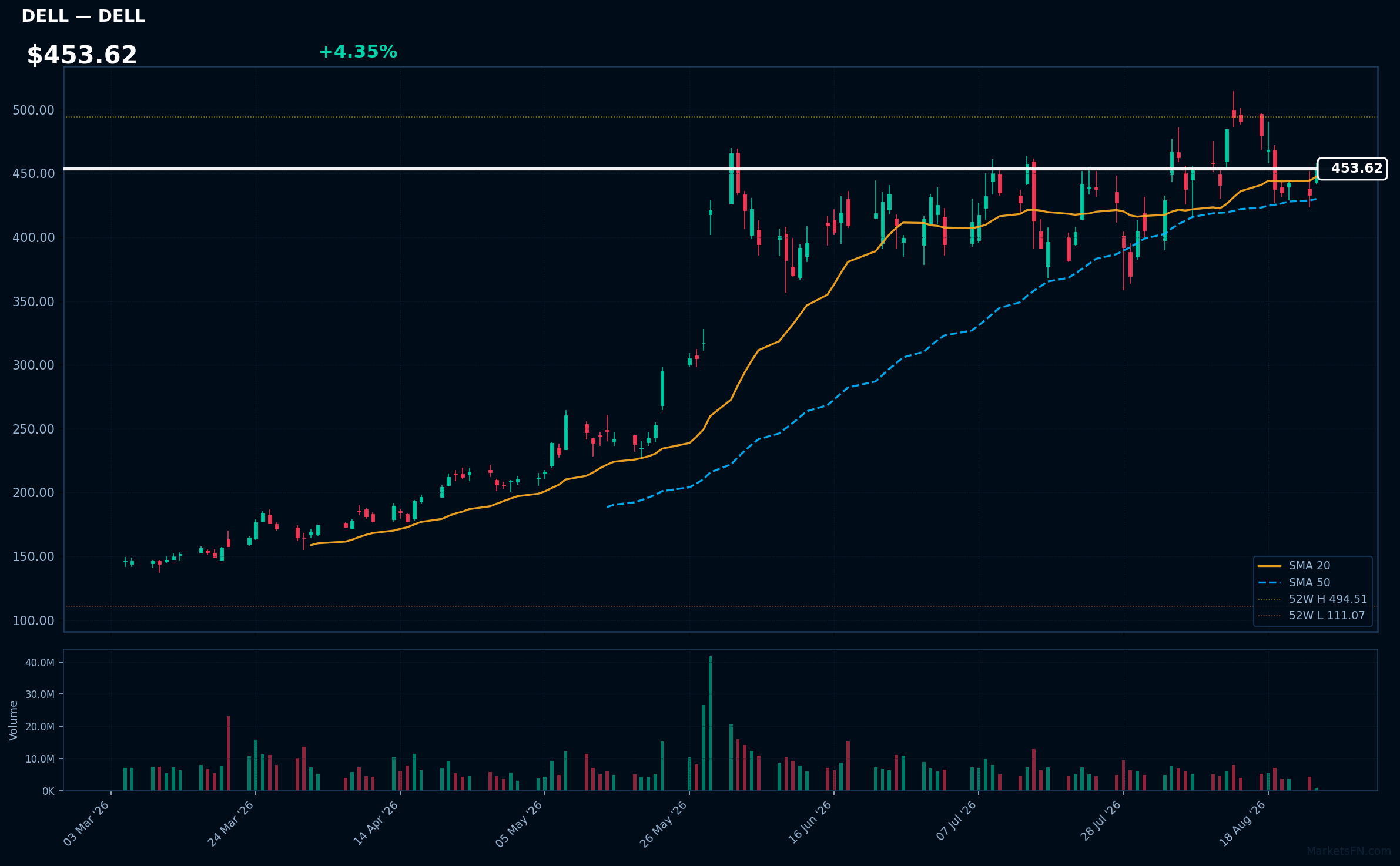Screen dimensions: 1400x866
Task: Click the 24 Mar '26 date label
Action: 231,824
